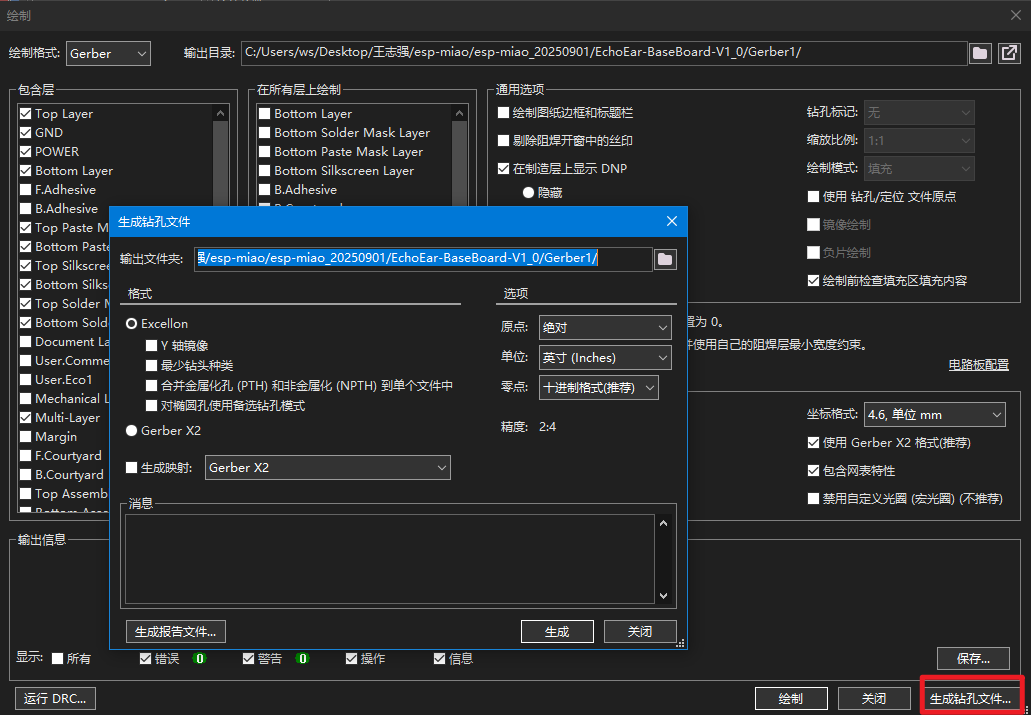
Task: Open the 零点 format dropdown
Action: click(598, 387)
